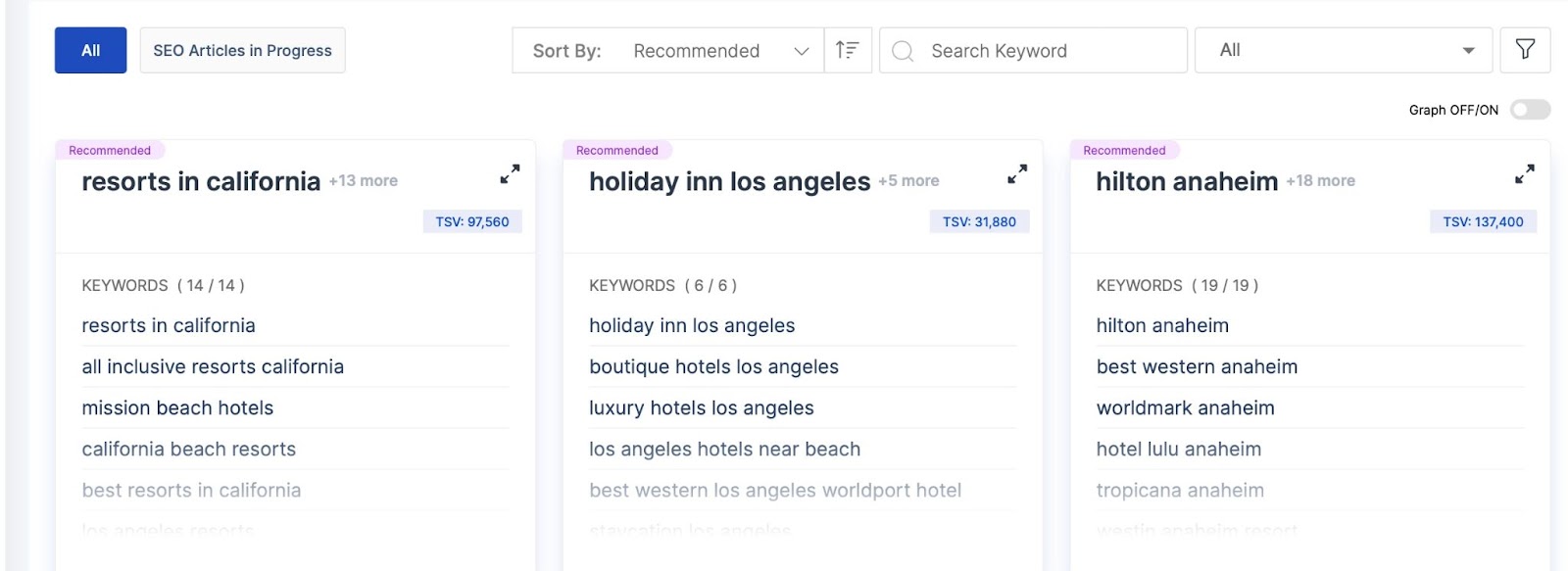Click the TSV: 97,560 badge

(x=472, y=221)
